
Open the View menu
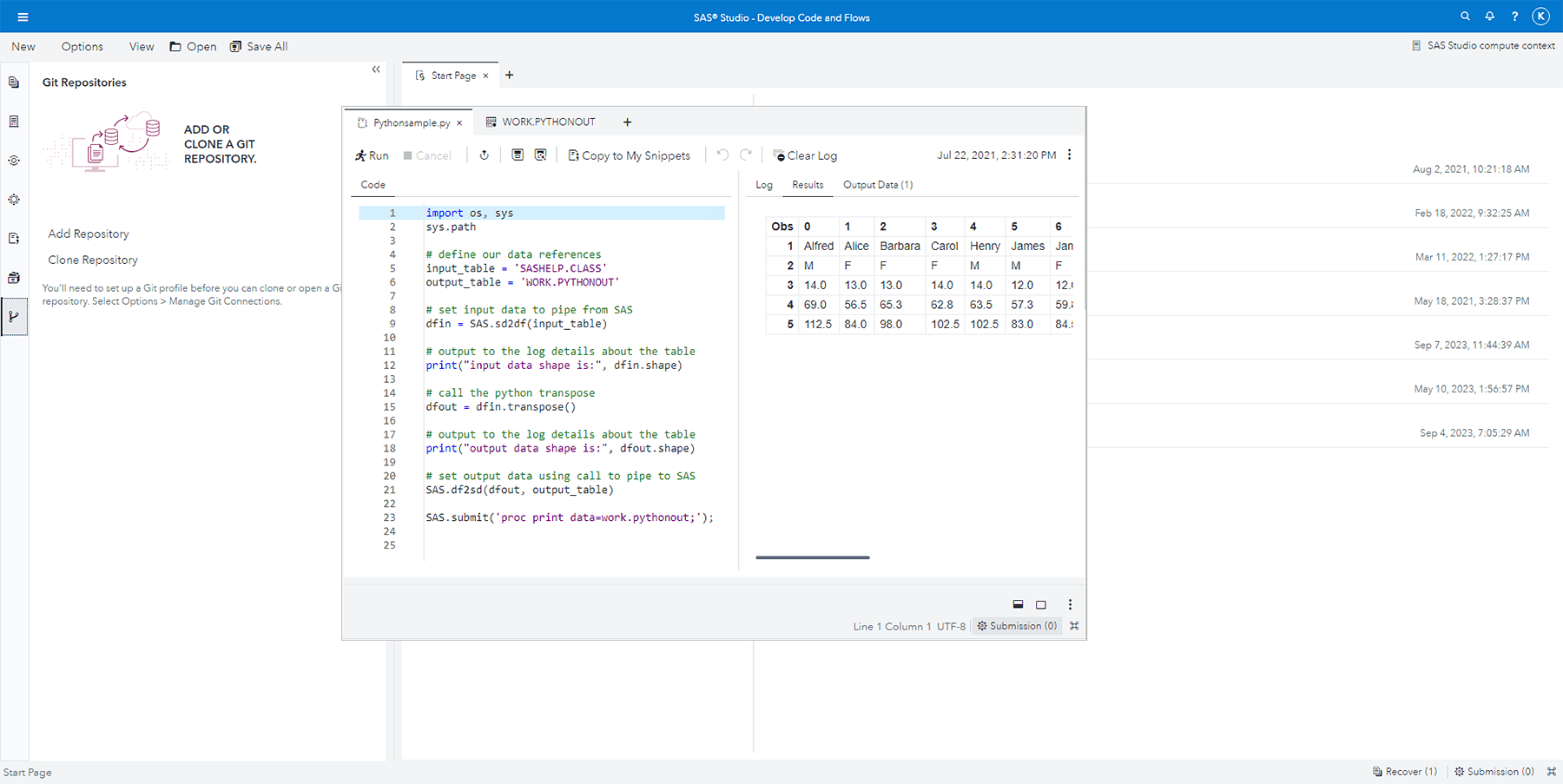[x=142, y=47]
